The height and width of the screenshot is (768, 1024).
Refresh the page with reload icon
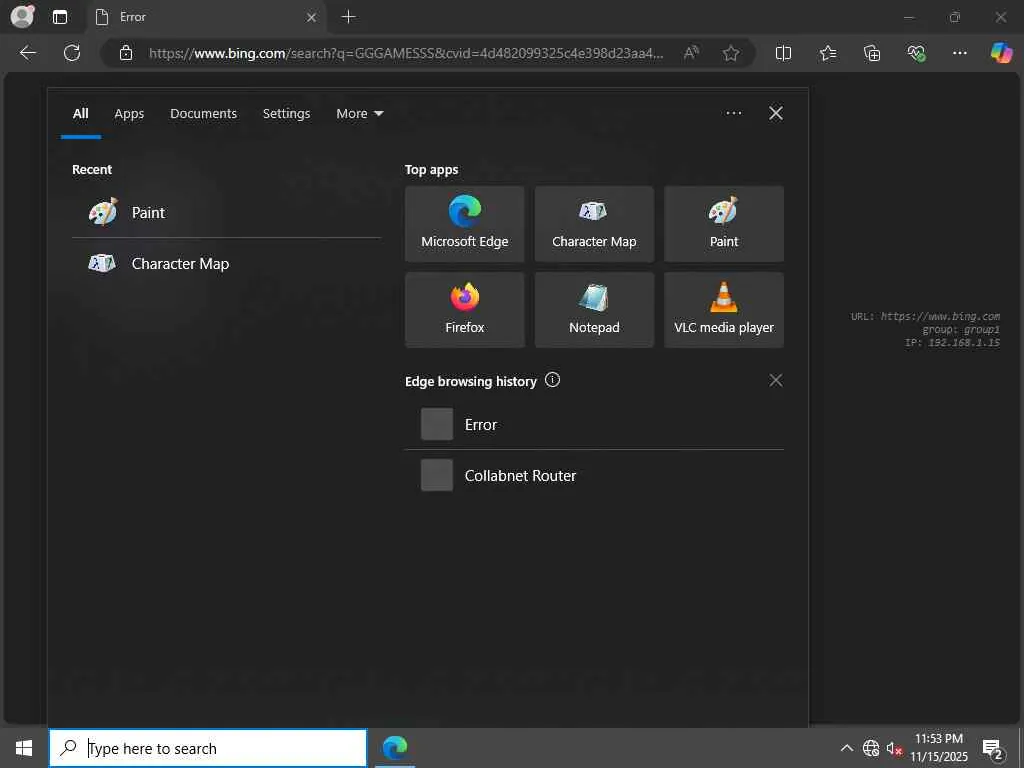coord(72,53)
